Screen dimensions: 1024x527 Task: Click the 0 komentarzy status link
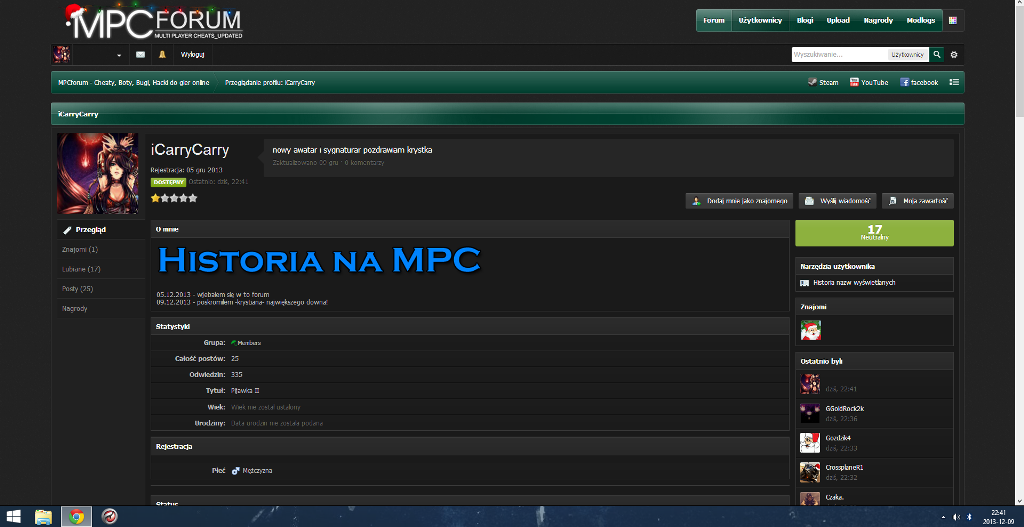pos(364,162)
